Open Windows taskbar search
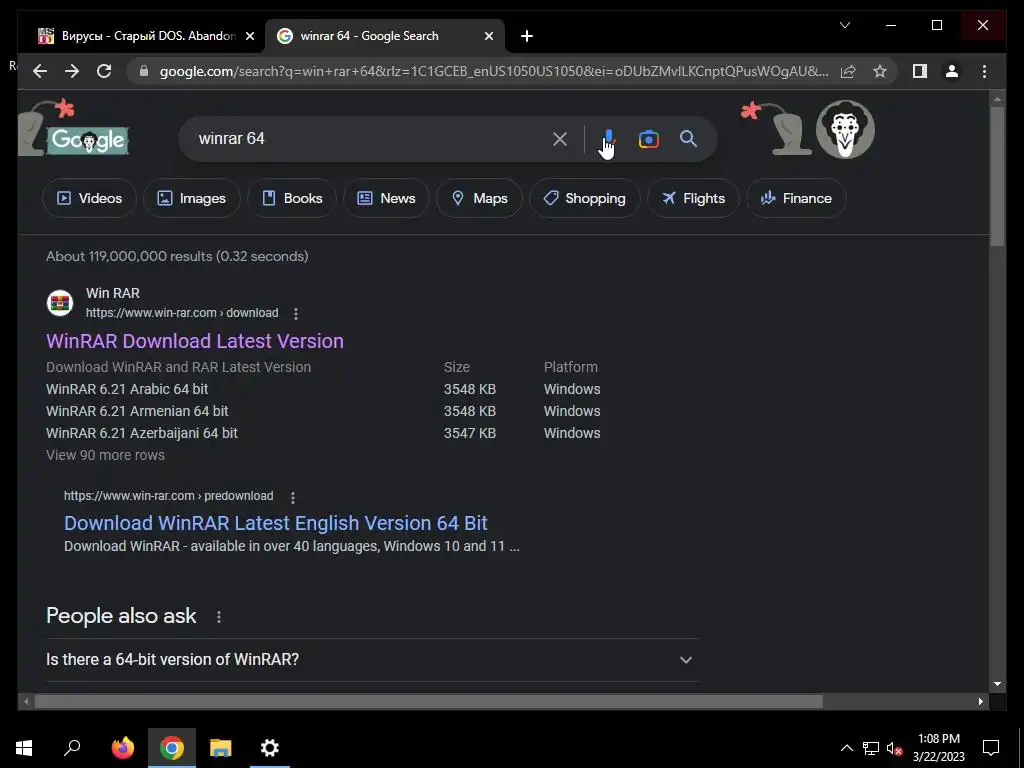 click(x=72, y=748)
